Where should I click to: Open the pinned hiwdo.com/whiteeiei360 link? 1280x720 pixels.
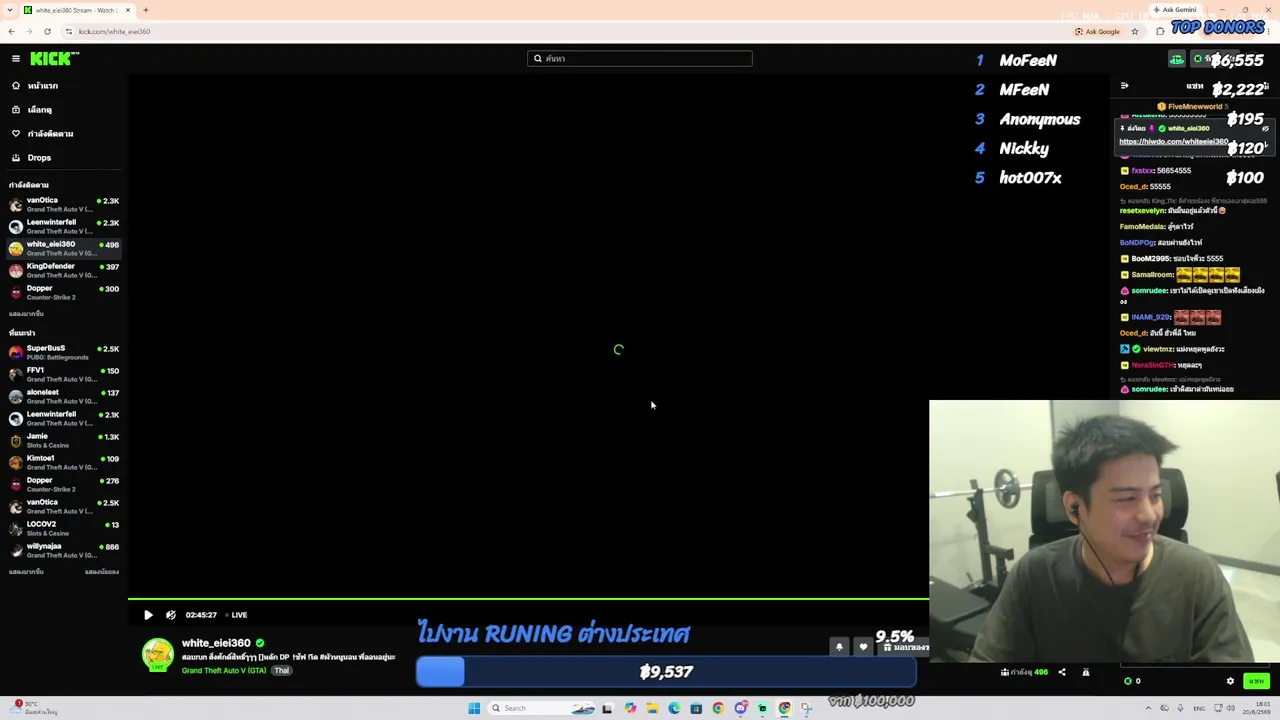pyautogui.click(x=1173, y=142)
